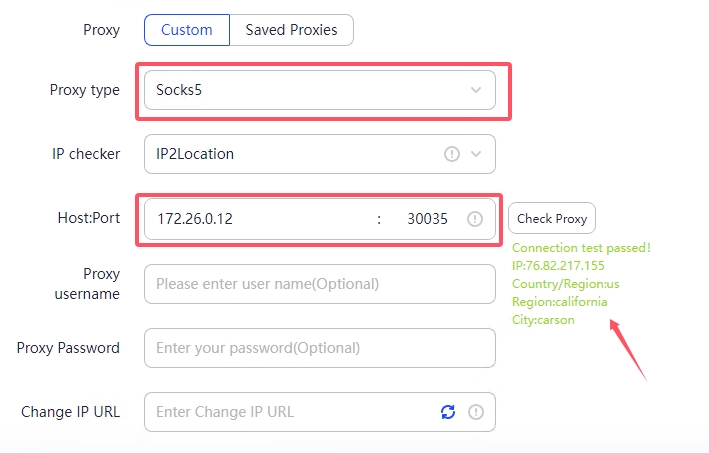
Task: Click the info icon in IP checker field
Action: tap(452, 154)
